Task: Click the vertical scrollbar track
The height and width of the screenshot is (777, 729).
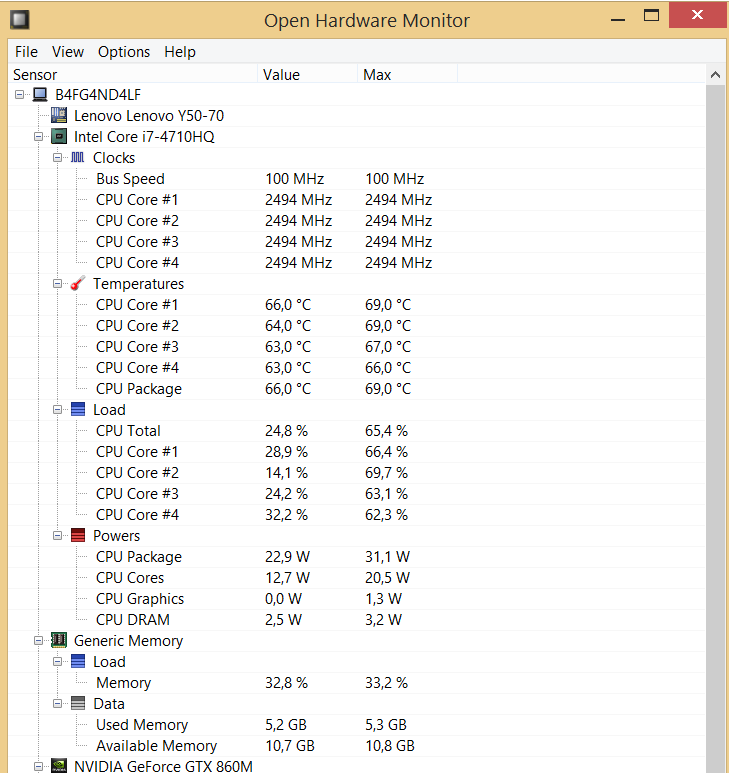Action: [x=715, y=429]
